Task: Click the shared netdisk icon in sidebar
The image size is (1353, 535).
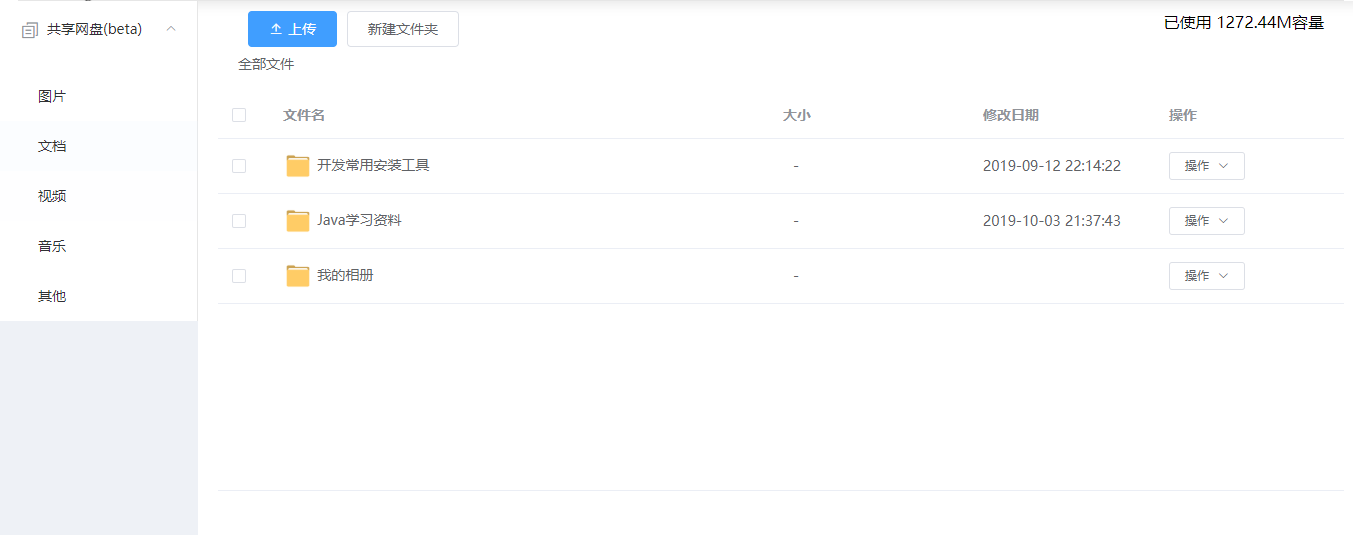Action: pos(29,30)
